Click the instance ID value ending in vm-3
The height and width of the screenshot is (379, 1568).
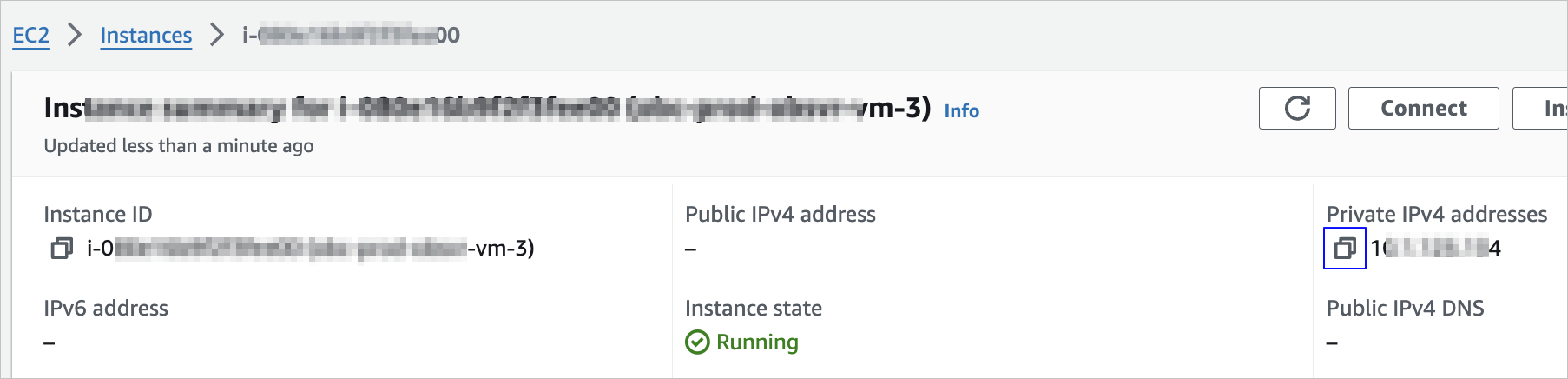click(x=310, y=249)
